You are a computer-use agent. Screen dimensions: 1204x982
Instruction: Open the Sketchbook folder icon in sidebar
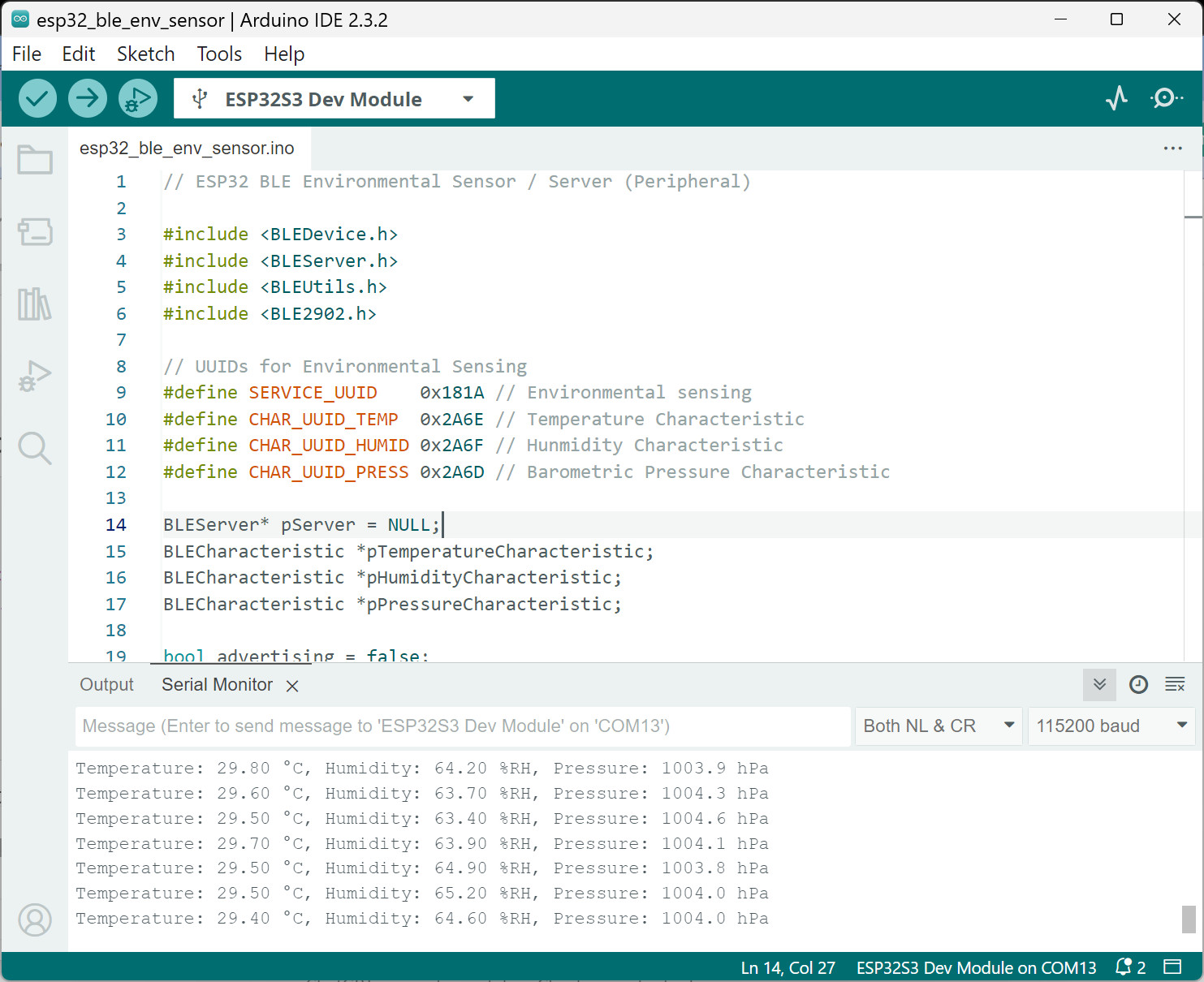tap(35, 159)
